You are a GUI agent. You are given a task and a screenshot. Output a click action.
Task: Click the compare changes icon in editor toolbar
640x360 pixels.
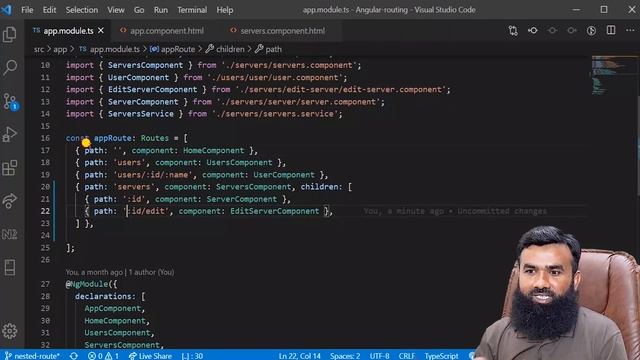pos(513,31)
